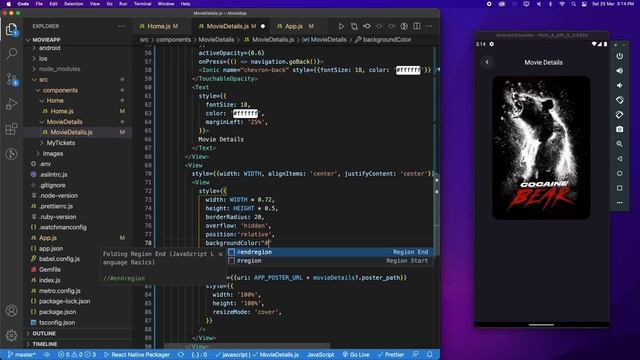Collapse the components folder
Image resolution: width=640 pixels, height=360 pixels.
[x=60, y=90]
